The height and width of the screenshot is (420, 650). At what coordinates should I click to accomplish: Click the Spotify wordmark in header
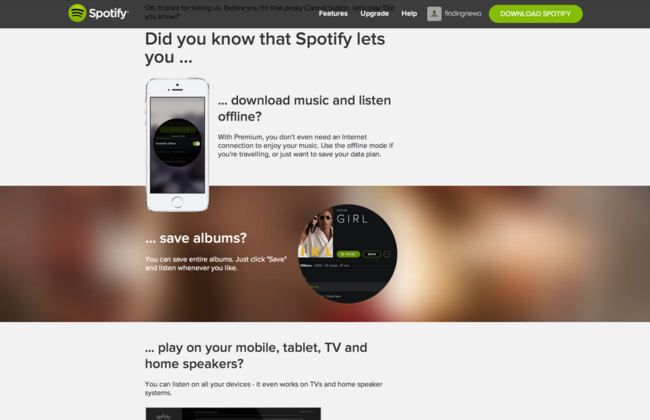coord(109,13)
